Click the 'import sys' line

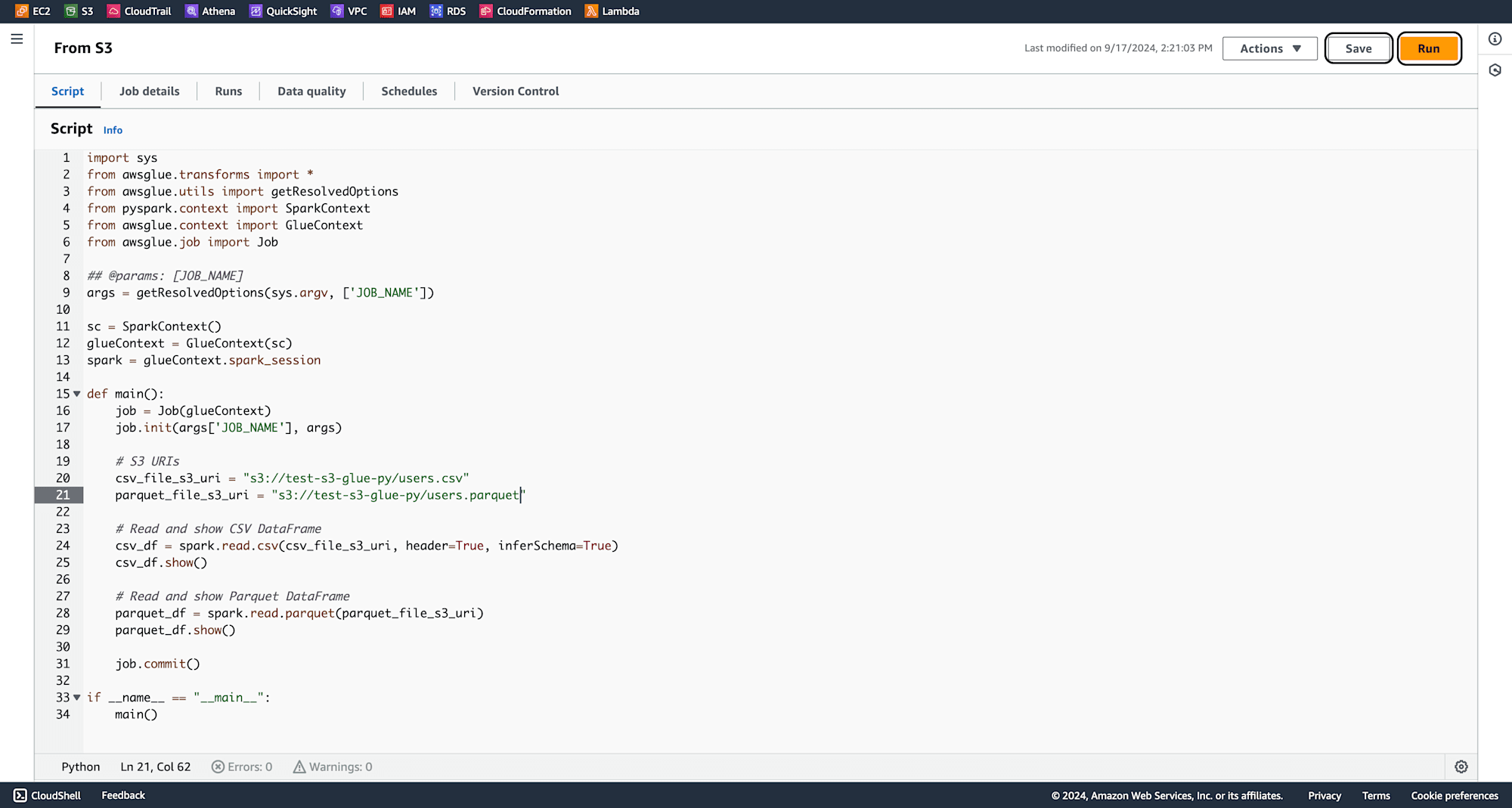tap(122, 158)
